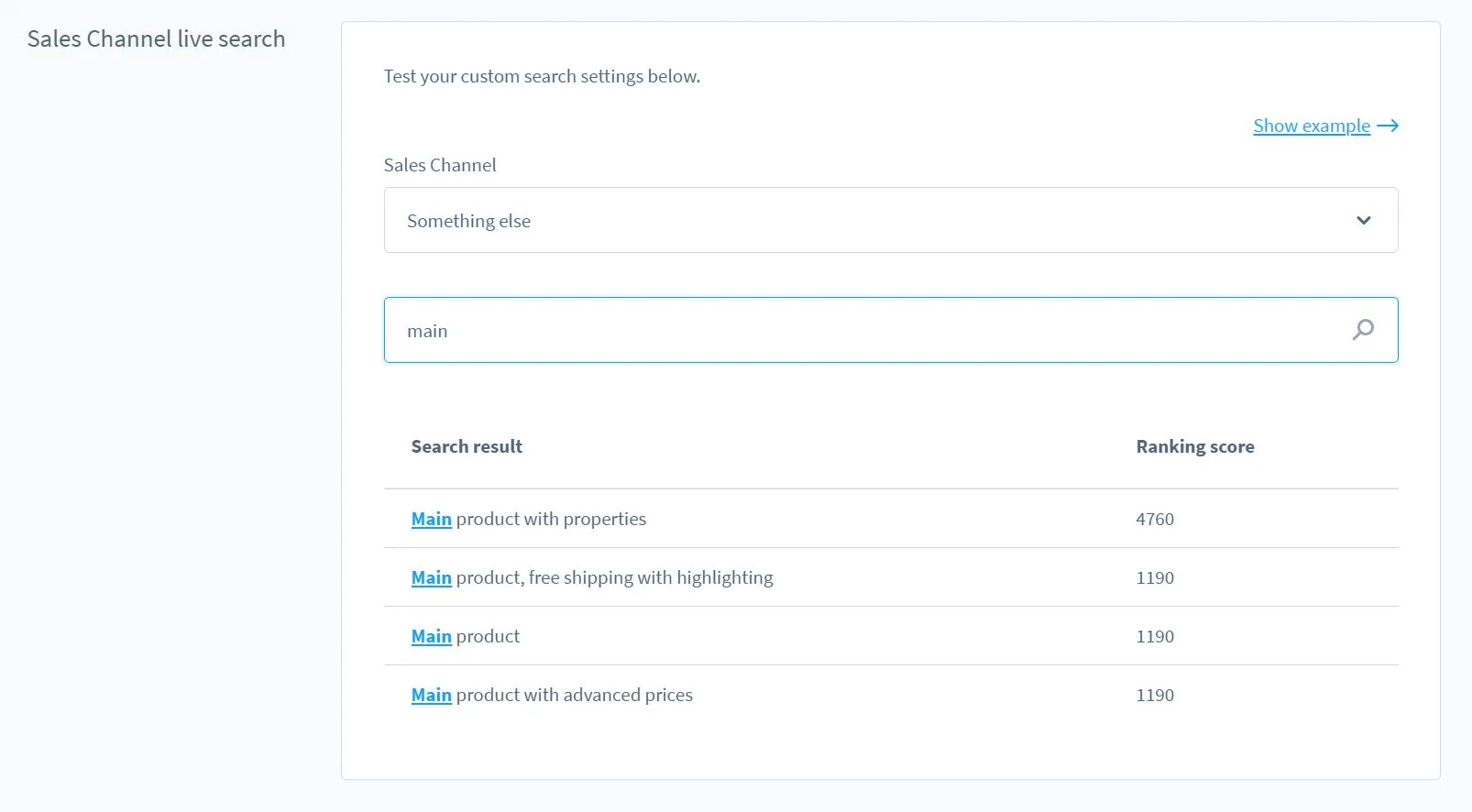Open the 'Show example' link

pos(1311,126)
